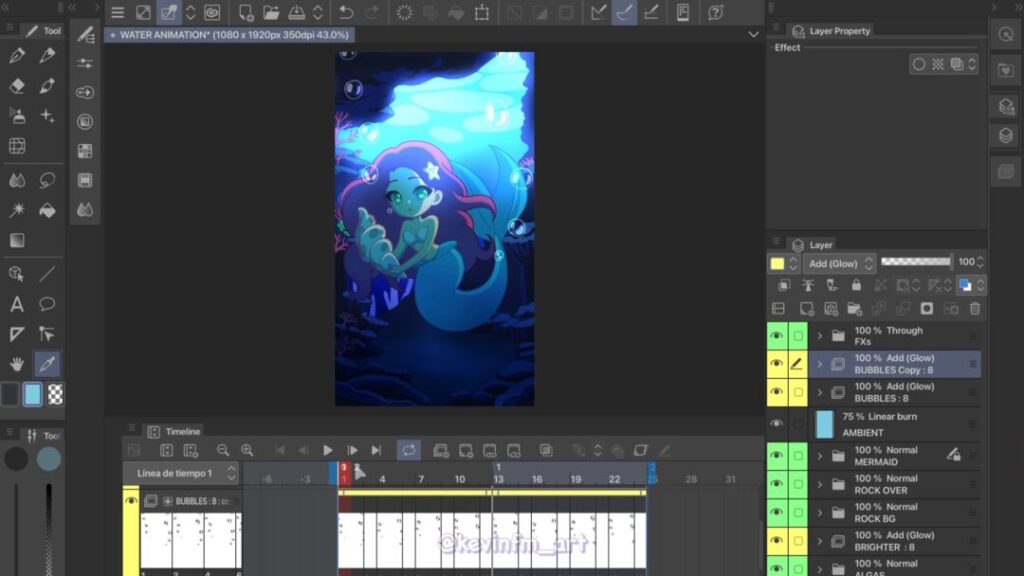This screenshot has height=576, width=1024.
Task: Open the canvas tab dropdown chevron
Action: [x=753, y=35]
